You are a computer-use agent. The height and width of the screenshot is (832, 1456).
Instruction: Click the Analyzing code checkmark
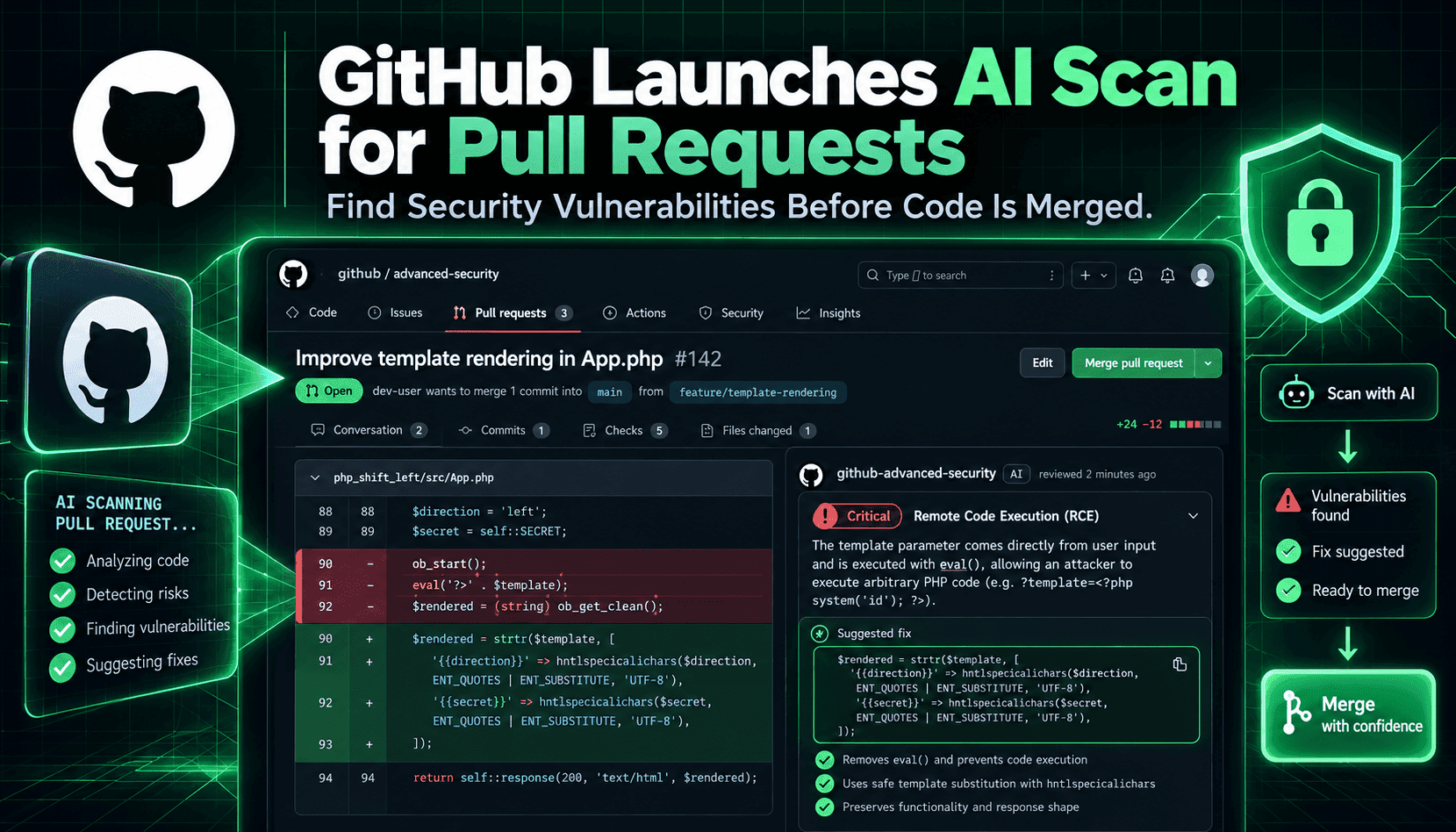(62, 561)
